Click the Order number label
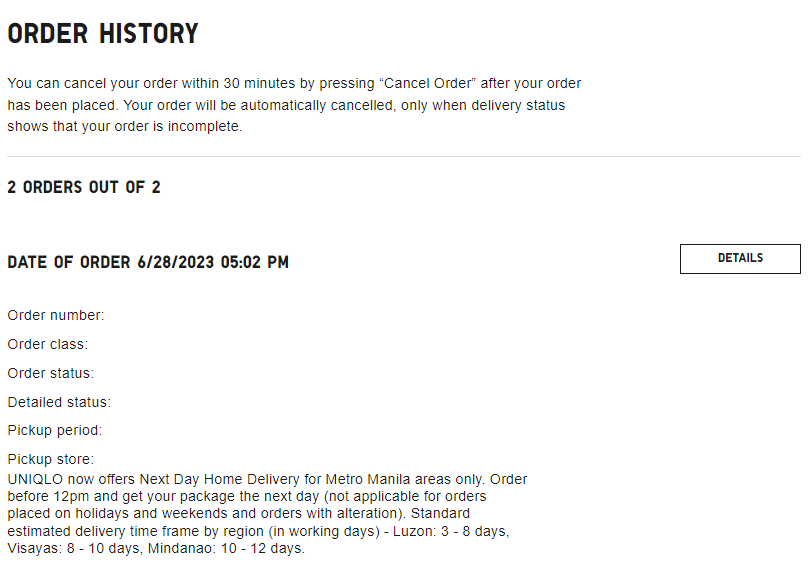Screen dimensions: 812x564 pyautogui.click(x=56, y=315)
